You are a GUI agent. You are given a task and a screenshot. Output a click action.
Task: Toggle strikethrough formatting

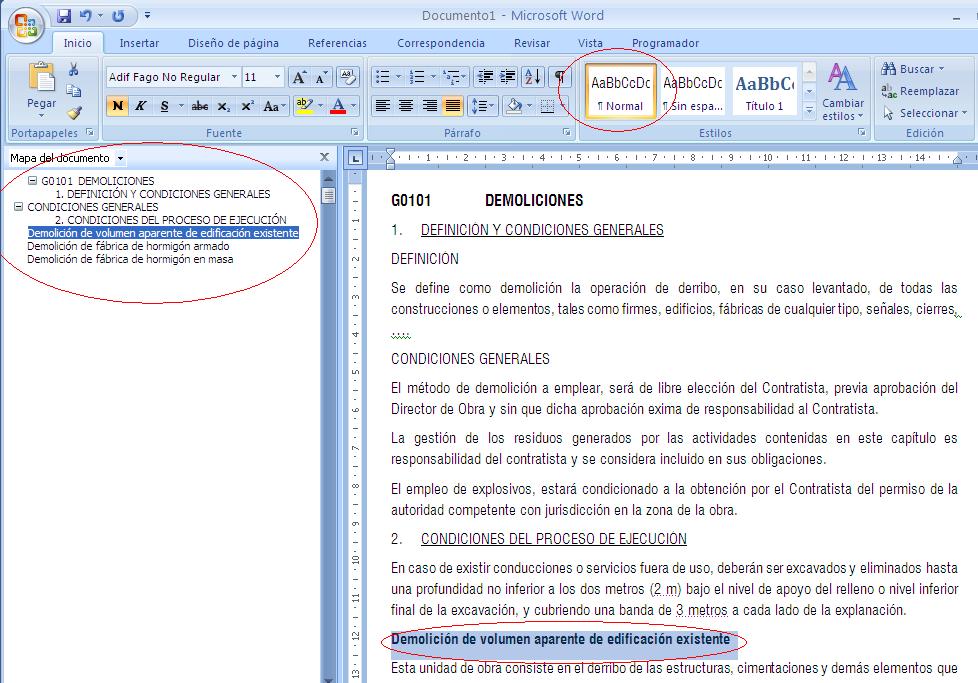coord(200,106)
